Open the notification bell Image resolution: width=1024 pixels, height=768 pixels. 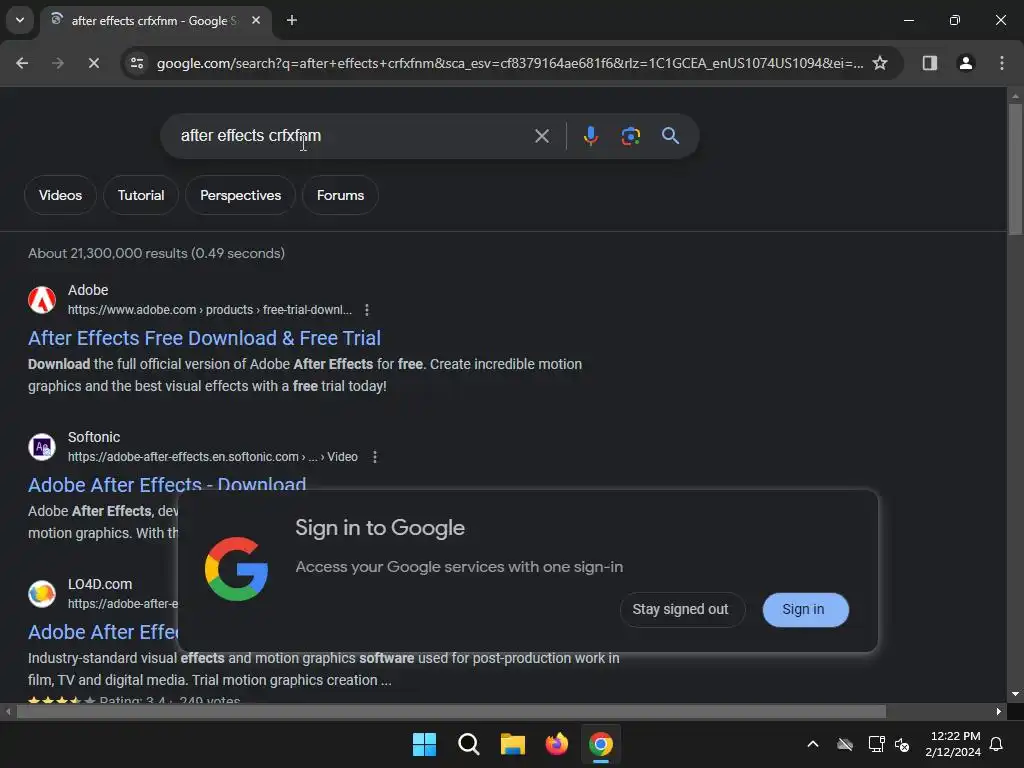996,744
